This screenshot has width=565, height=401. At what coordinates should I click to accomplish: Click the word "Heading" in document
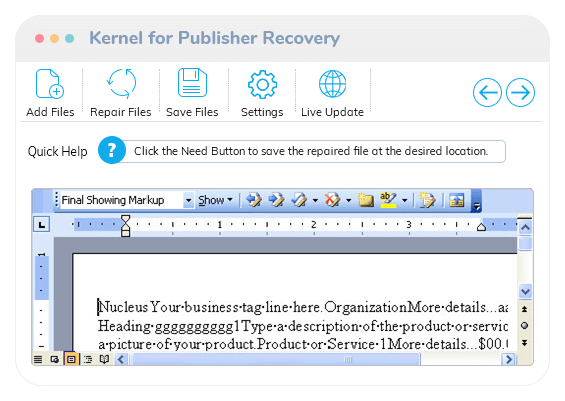(x=124, y=326)
